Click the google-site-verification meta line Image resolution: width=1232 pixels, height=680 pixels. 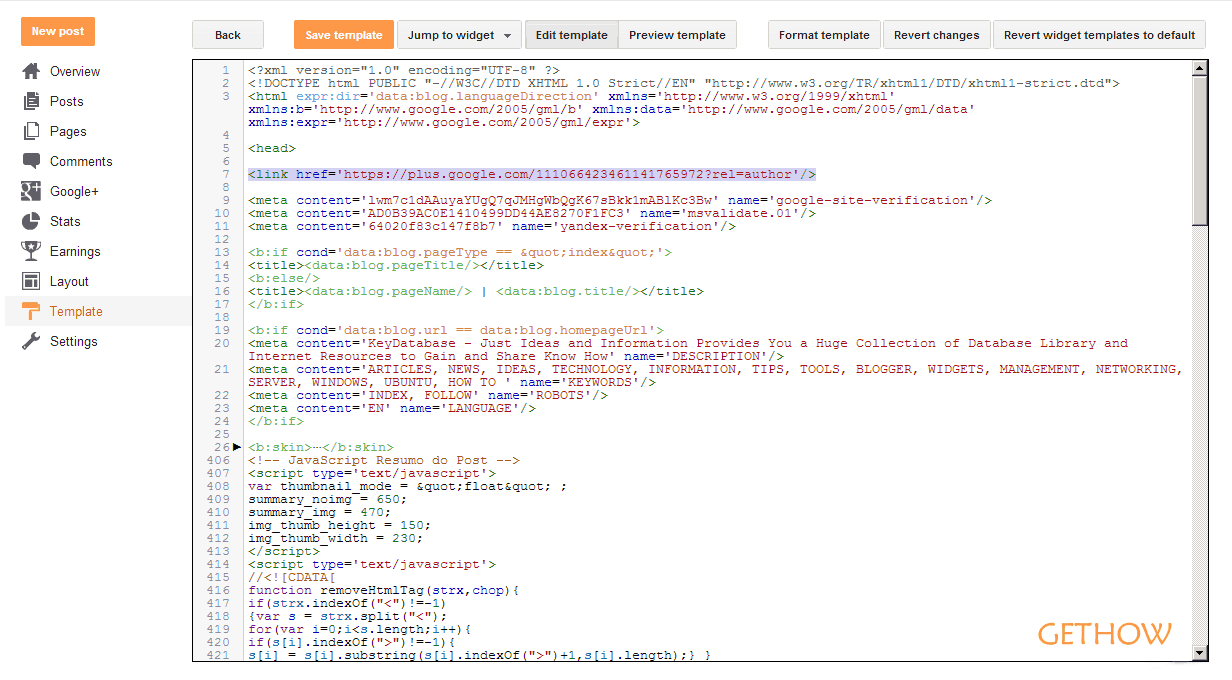(x=620, y=200)
